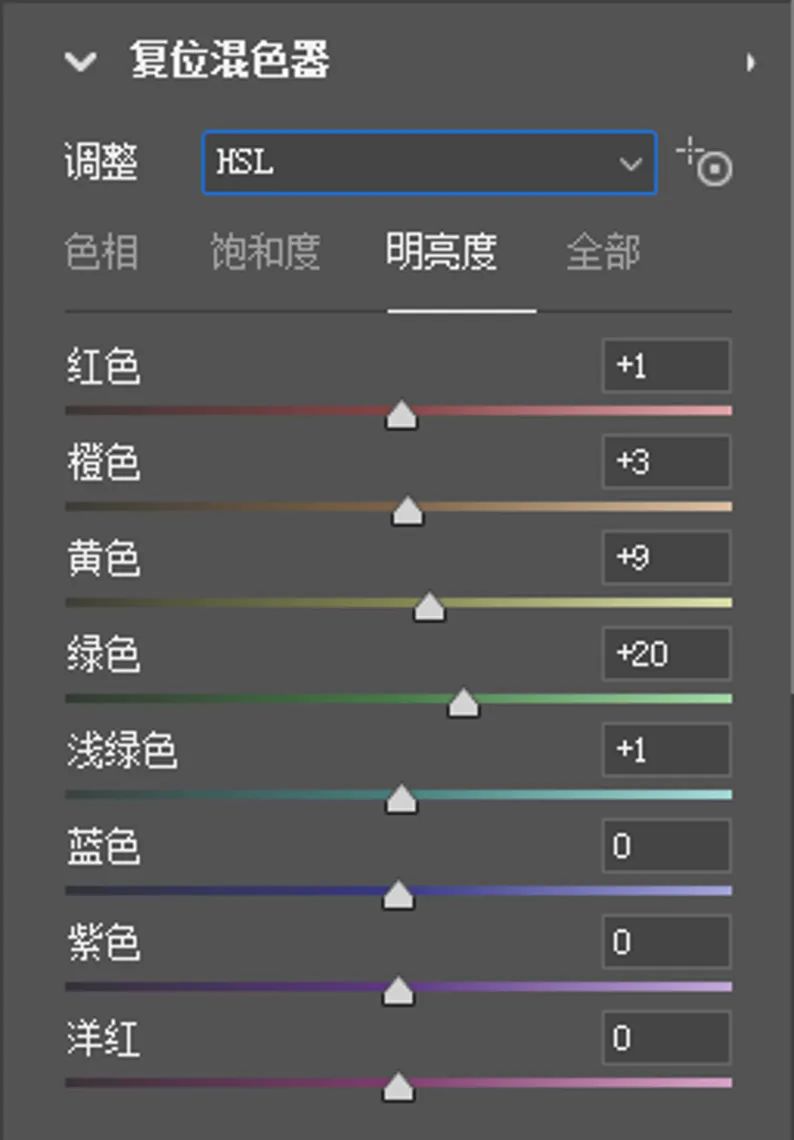This screenshot has height=1140, width=794.
Task: Select the 明亮度 tab
Action: coord(442,252)
